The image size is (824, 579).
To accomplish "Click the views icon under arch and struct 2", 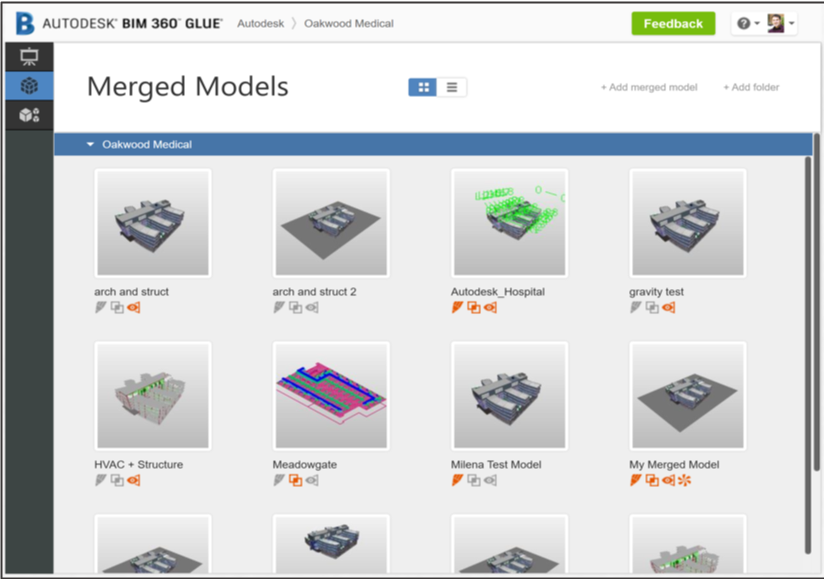I will pos(312,307).
